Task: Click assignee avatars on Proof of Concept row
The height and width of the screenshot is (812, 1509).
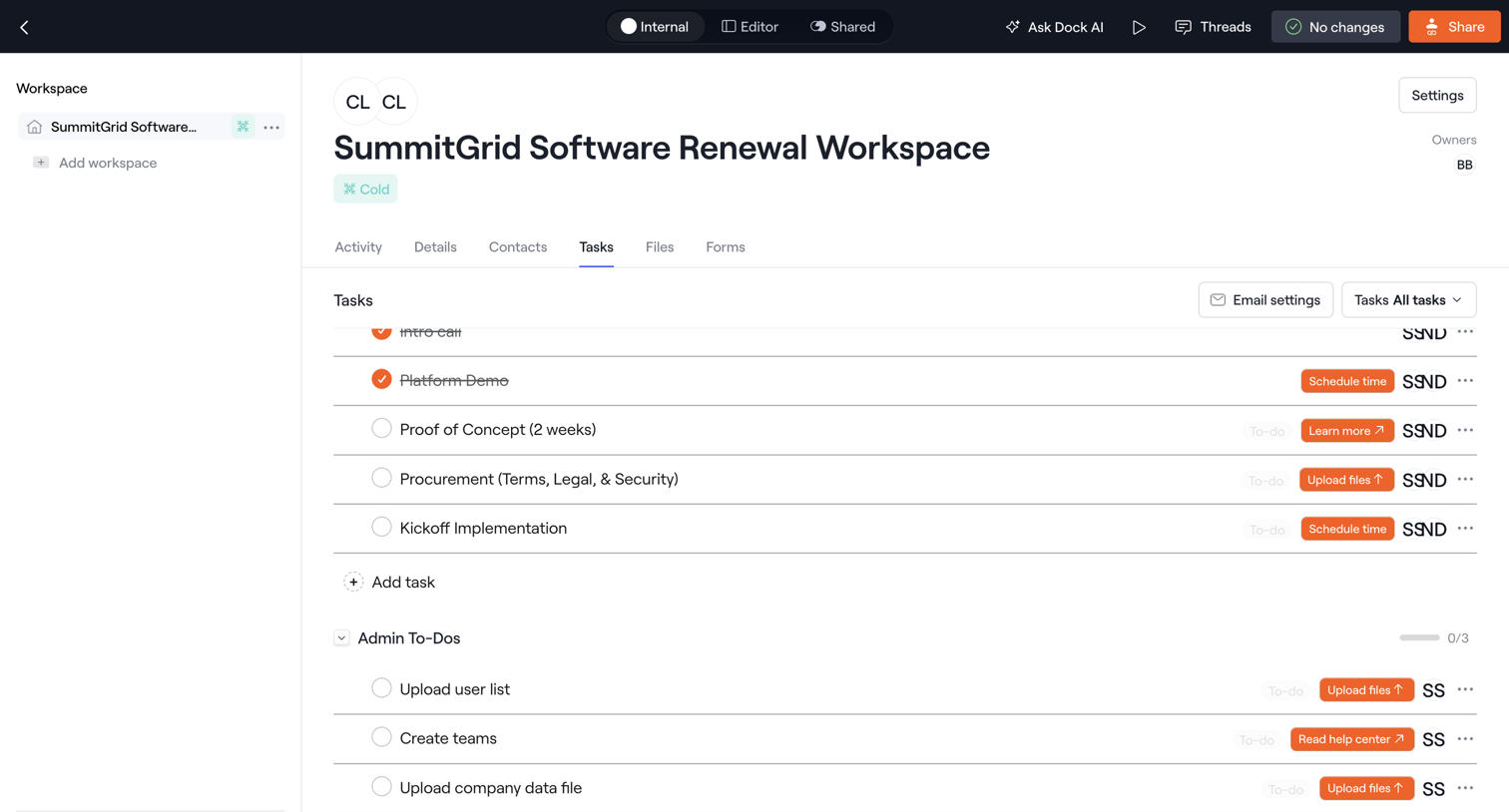Action: pos(1424,431)
